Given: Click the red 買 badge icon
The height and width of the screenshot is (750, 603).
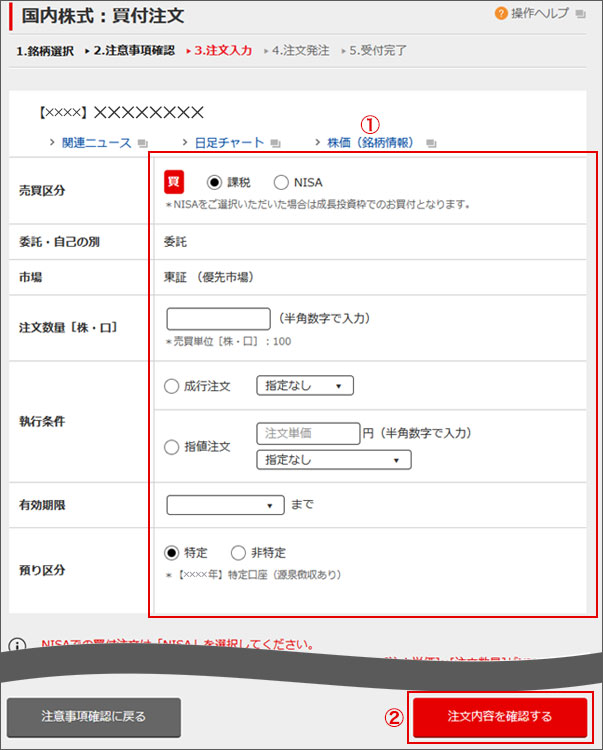Looking at the screenshot, I should tap(173, 182).
